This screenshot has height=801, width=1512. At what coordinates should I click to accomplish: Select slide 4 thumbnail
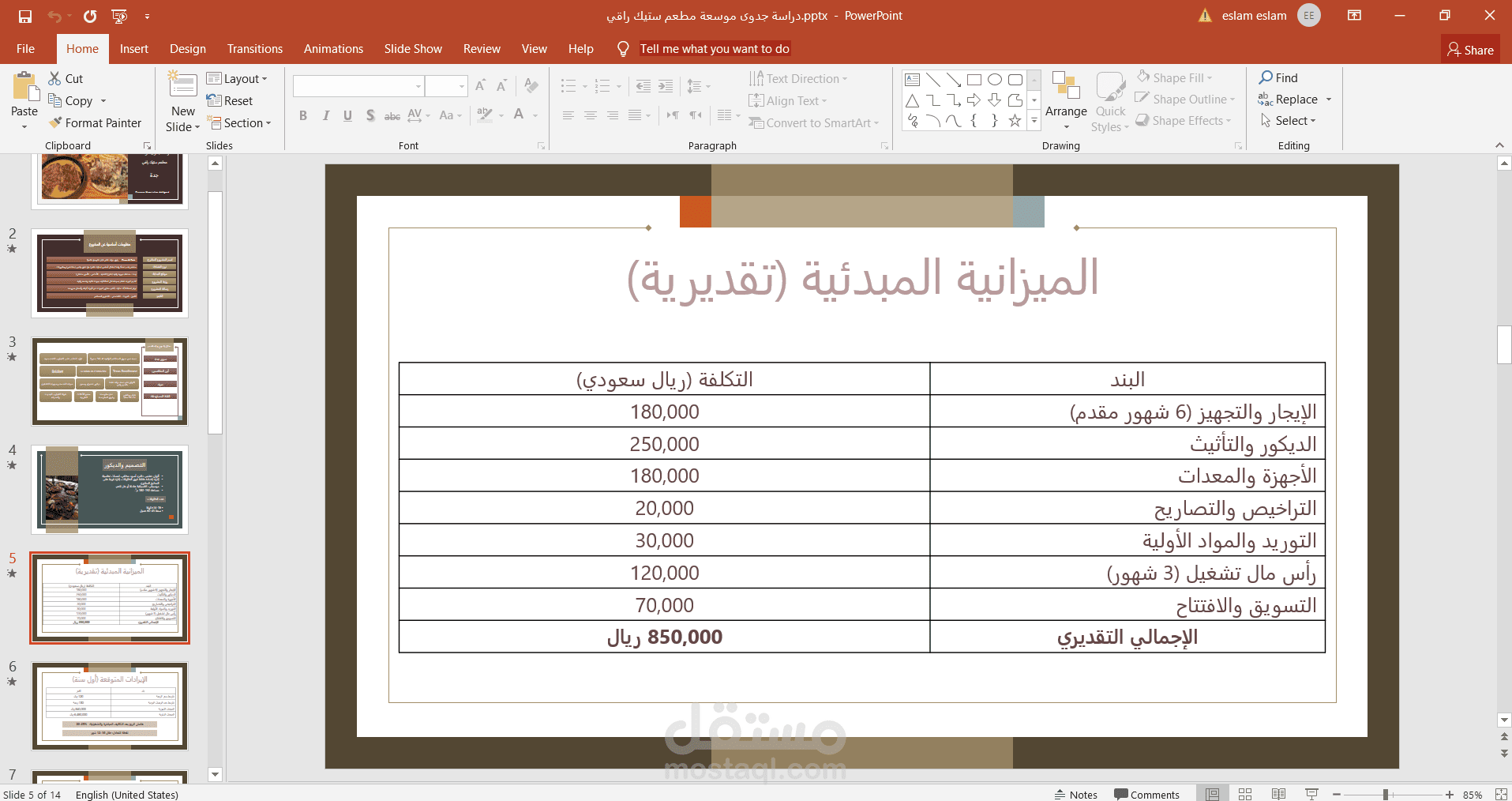(110, 490)
